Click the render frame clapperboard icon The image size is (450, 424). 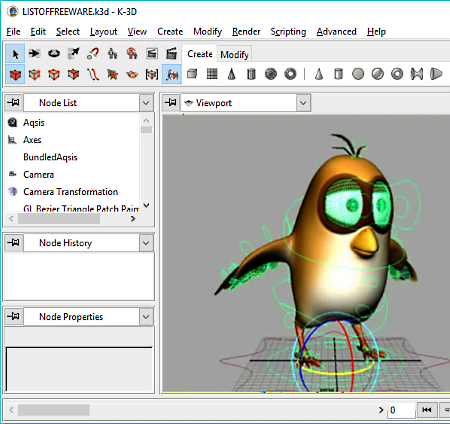tap(152, 54)
